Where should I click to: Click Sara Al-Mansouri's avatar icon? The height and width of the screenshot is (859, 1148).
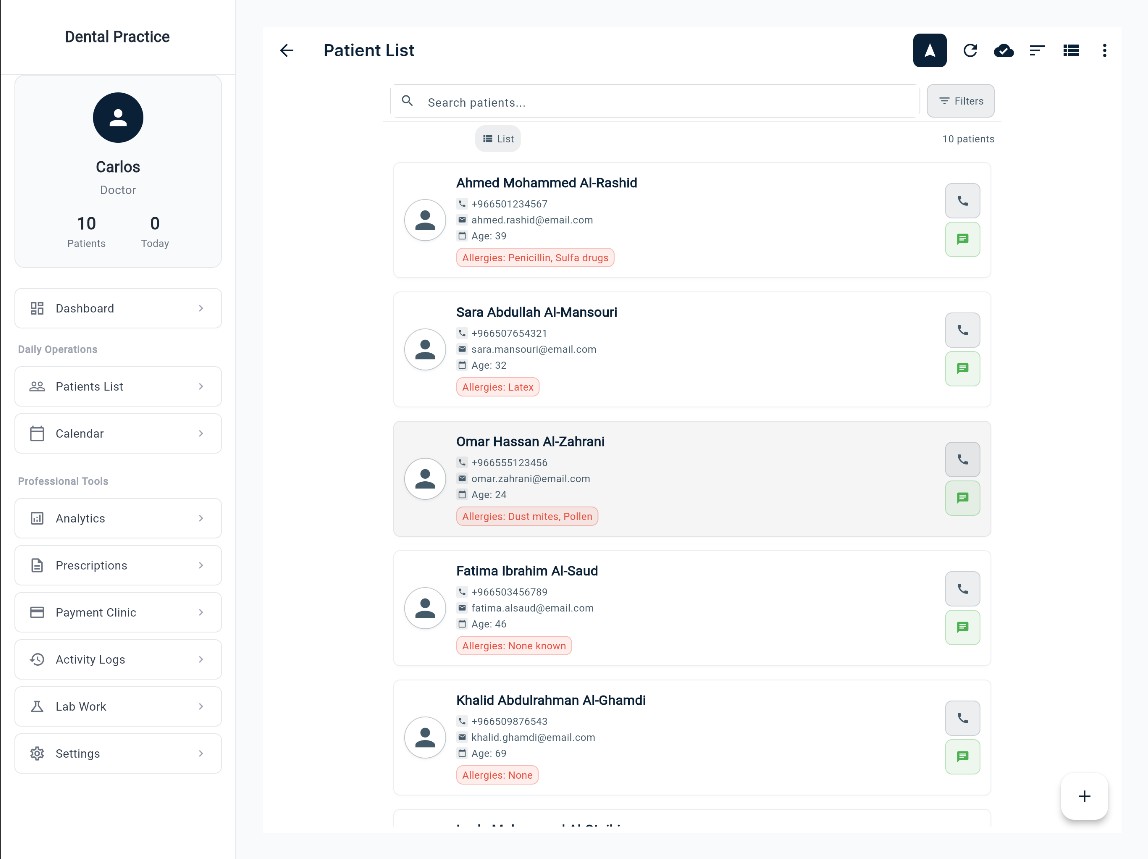tap(425, 349)
